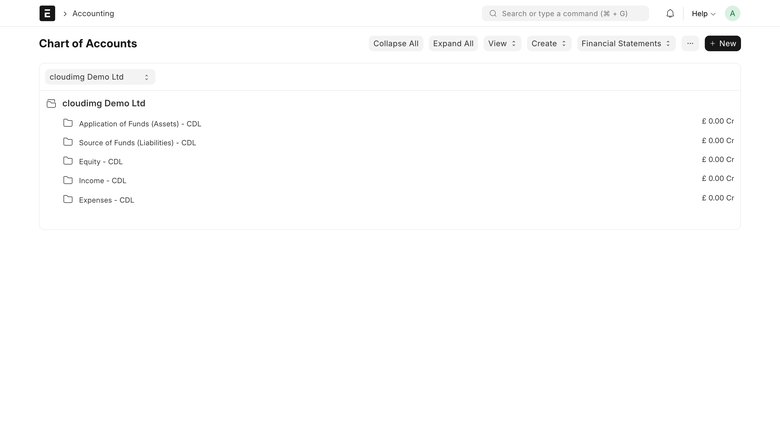Click the folder icon for Source of Funds (Liabilities)
Screen dimensions: 780x439
(68, 142)
